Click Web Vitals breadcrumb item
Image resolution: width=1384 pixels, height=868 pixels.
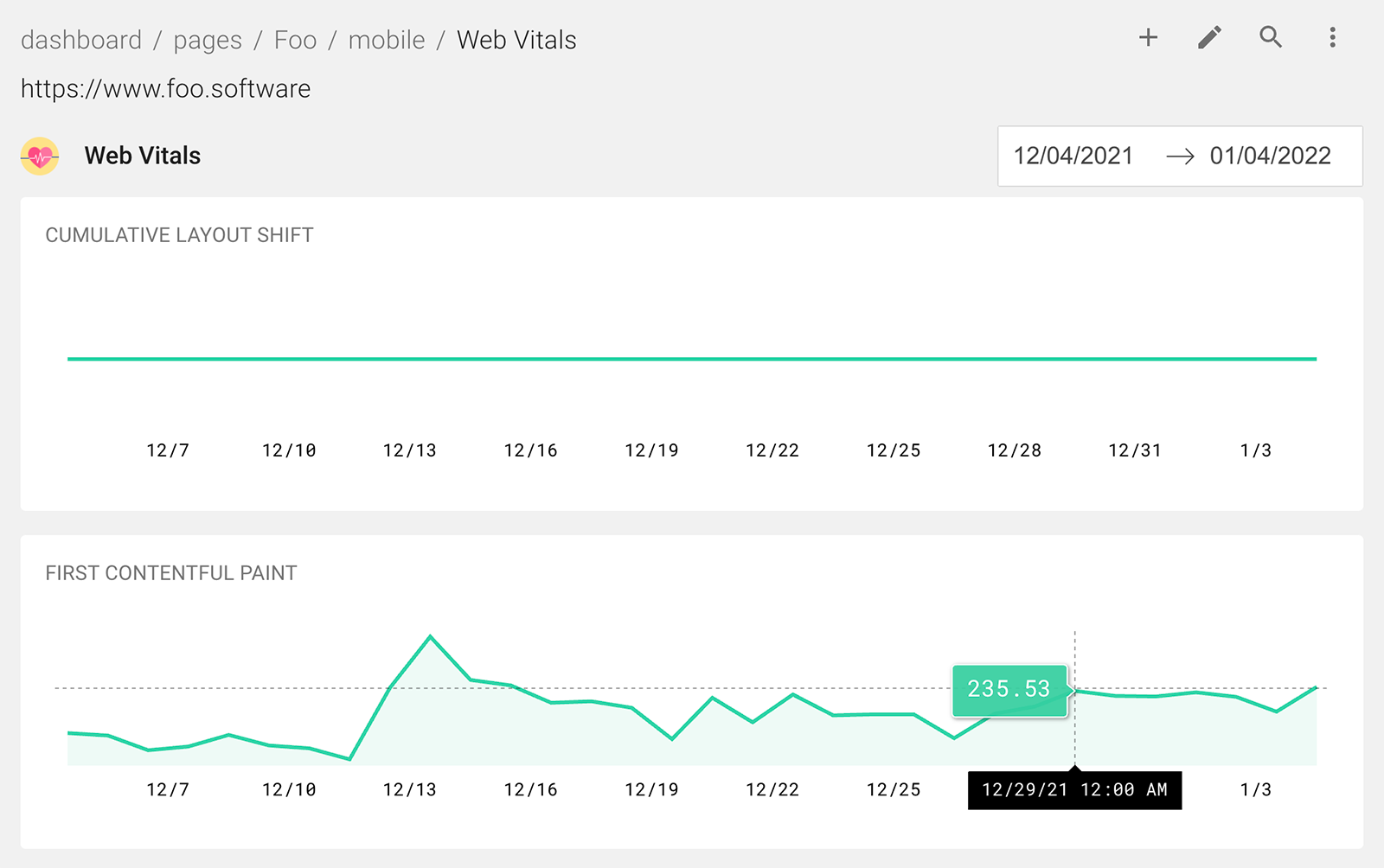click(516, 40)
